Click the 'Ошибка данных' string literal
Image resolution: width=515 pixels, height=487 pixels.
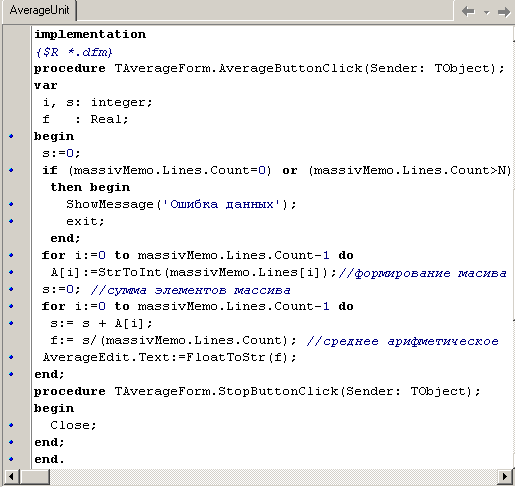[222, 204]
